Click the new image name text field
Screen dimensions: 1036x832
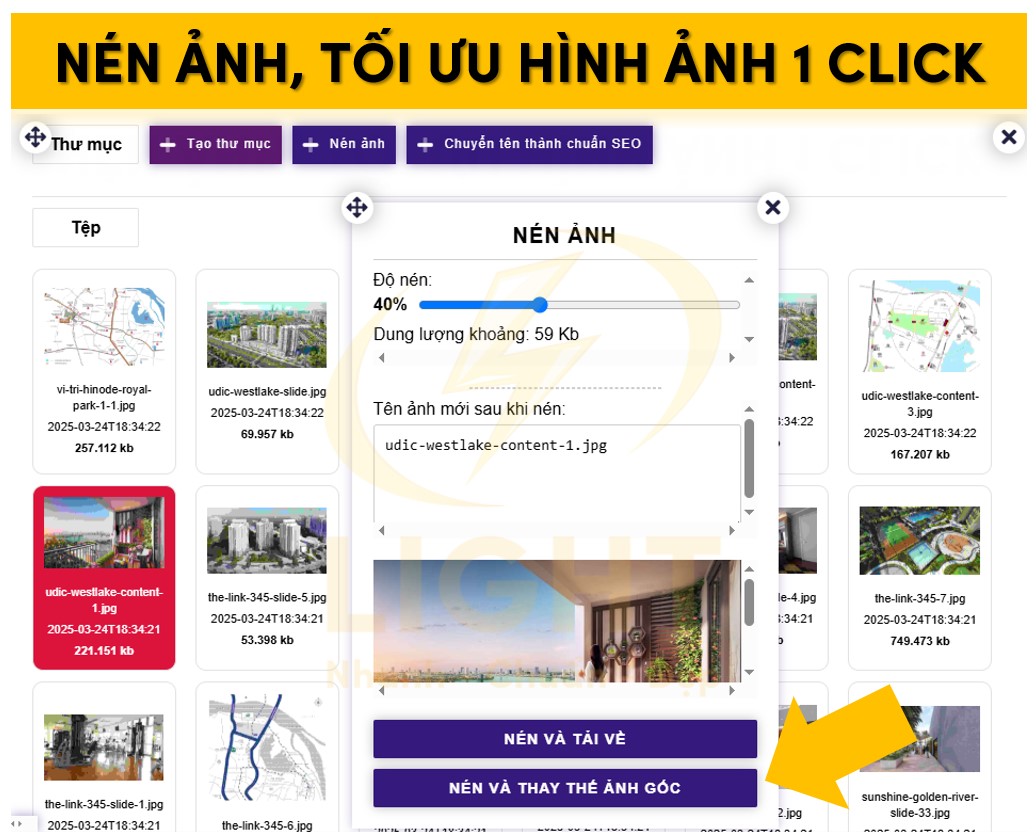point(557,473)
